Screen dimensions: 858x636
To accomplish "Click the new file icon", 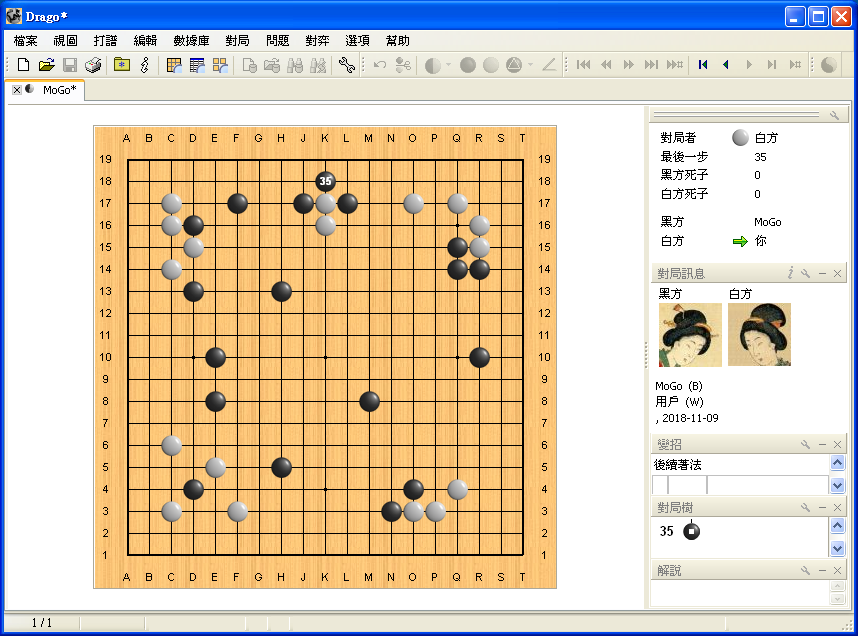I will click(23, 65).
